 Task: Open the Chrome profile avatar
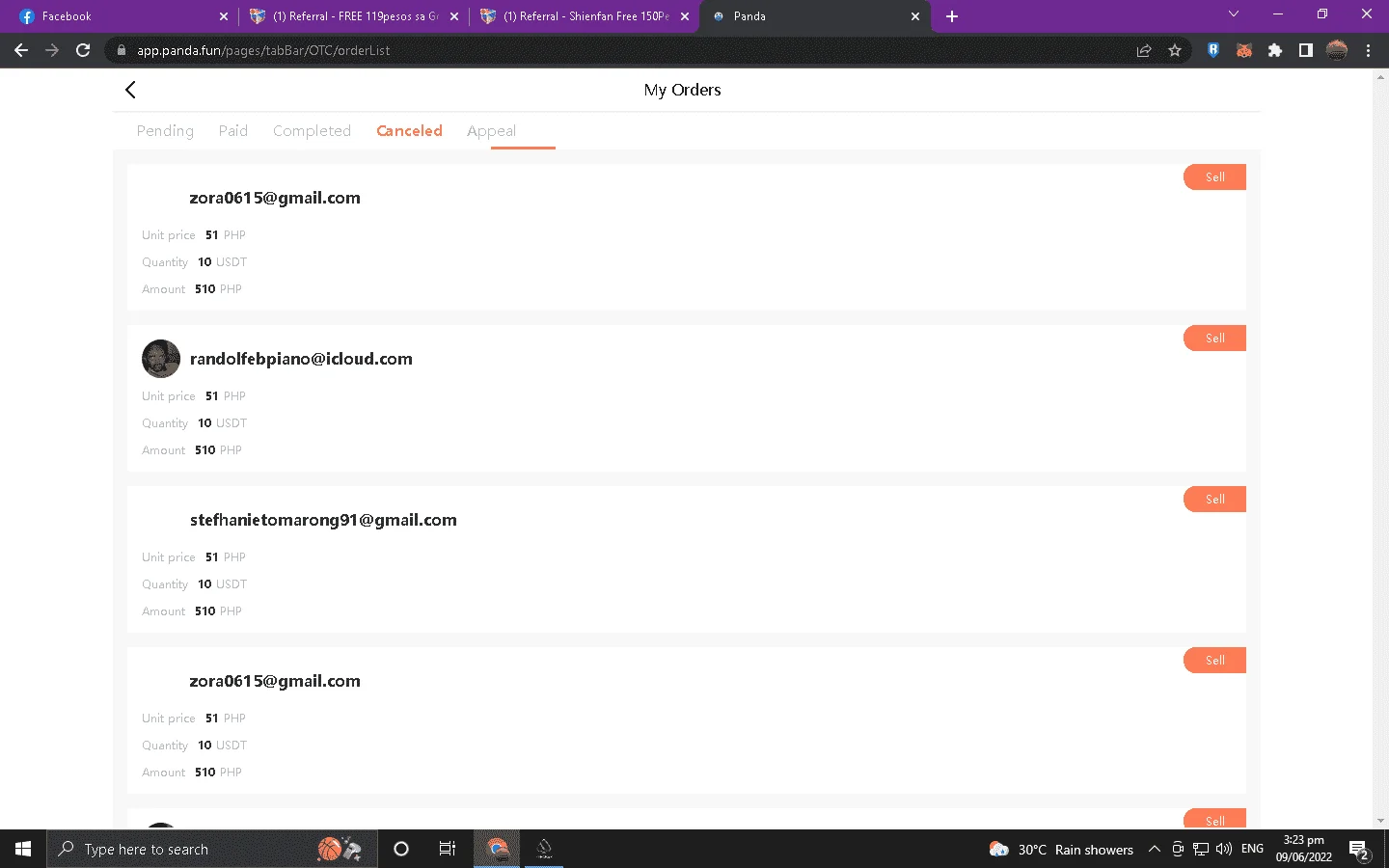coord(1337,50)
